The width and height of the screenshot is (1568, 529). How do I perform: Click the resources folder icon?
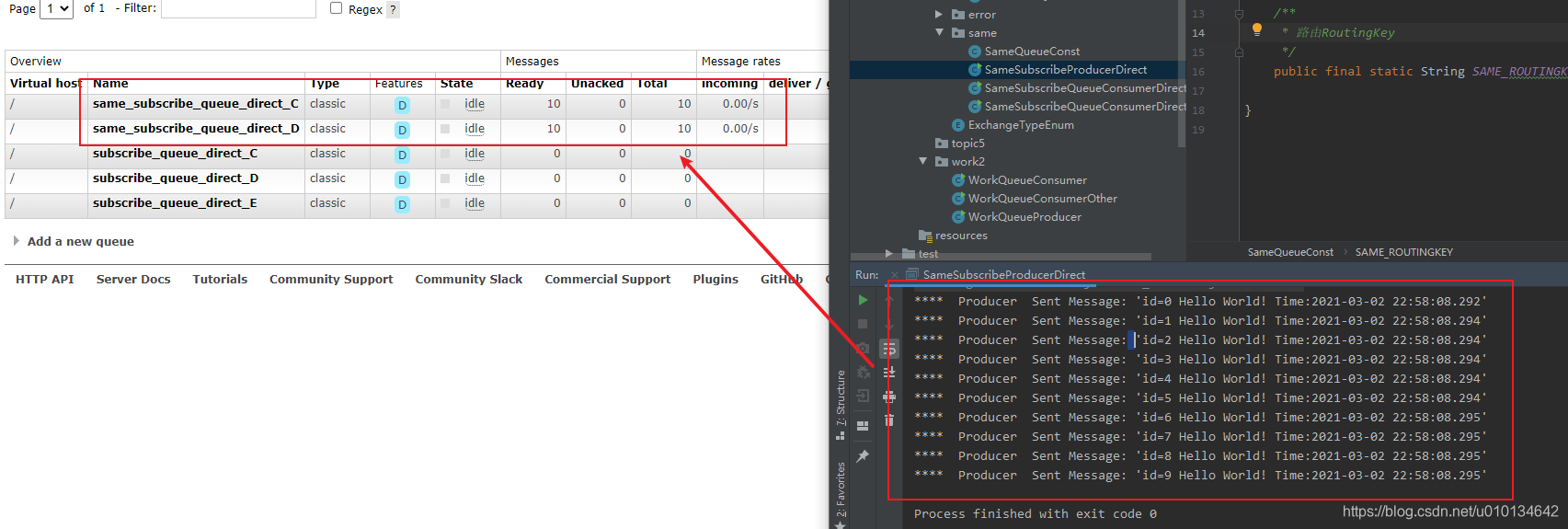[925, 236]
